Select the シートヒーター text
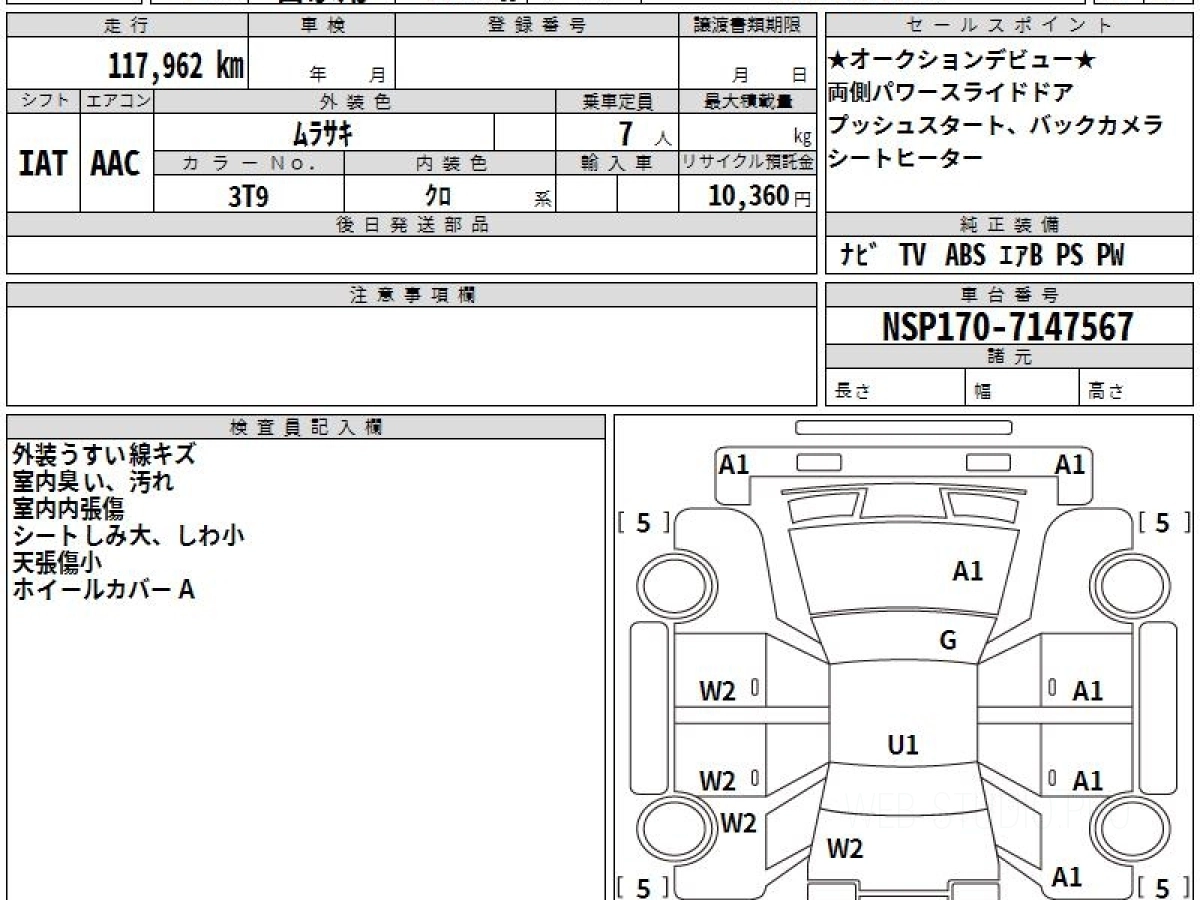The width and height of the screenshot is (1200, 900). (906, 157)
